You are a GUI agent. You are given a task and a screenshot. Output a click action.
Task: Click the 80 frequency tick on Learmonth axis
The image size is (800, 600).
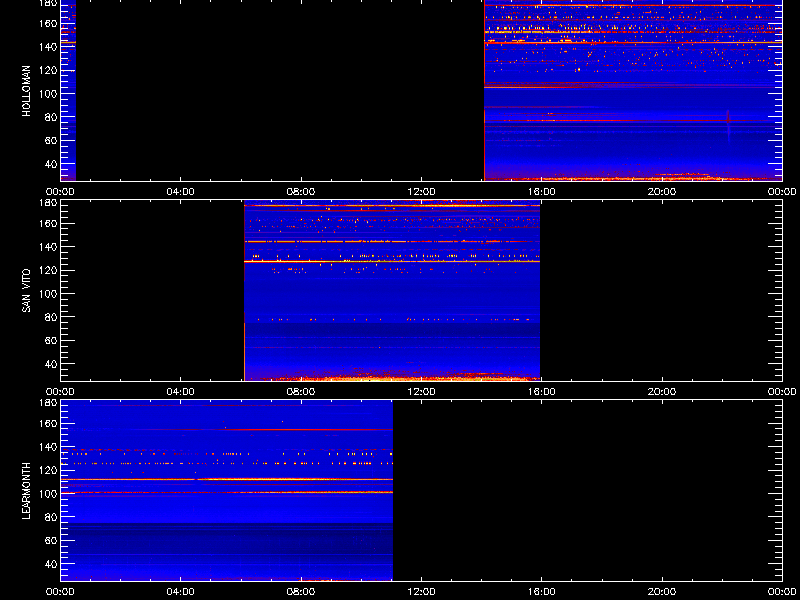pyautogui.click(x=52, y=517)
